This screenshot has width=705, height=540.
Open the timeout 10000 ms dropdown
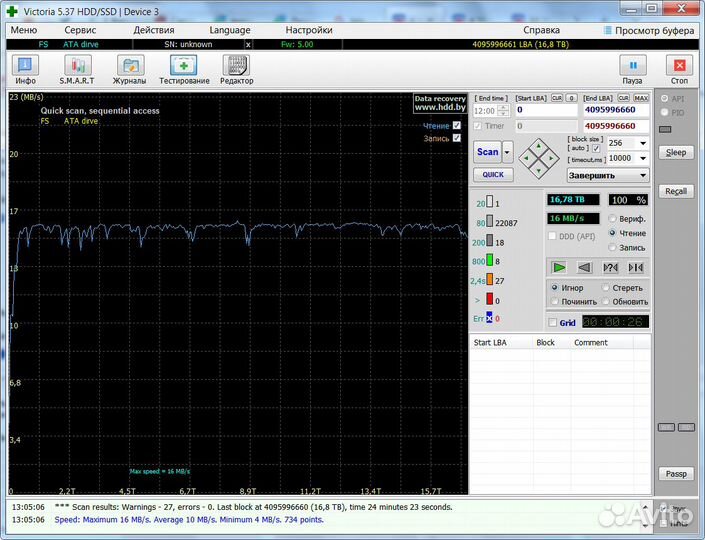(642, 158)
